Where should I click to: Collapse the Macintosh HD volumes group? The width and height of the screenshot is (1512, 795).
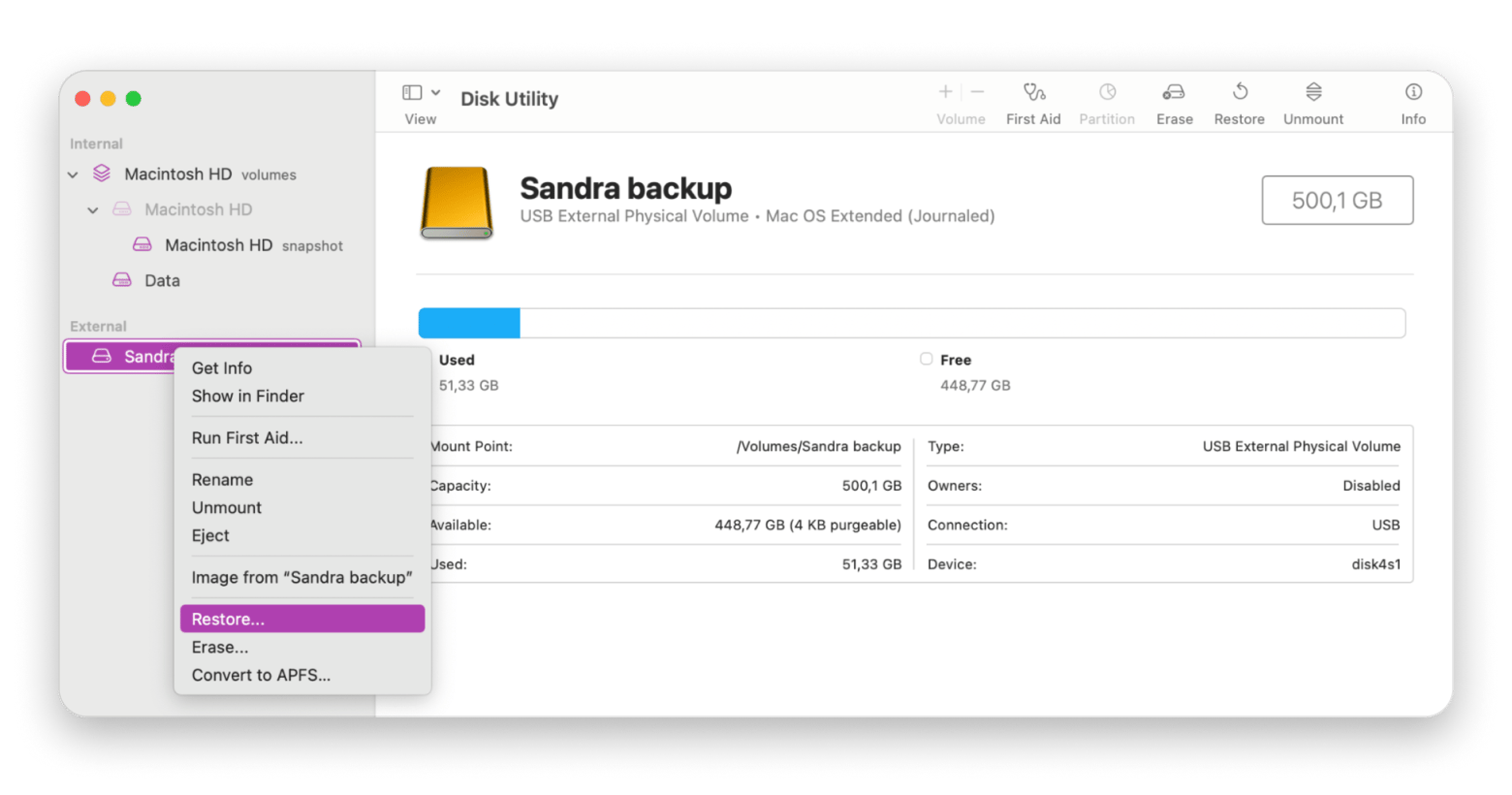[73, 175]
